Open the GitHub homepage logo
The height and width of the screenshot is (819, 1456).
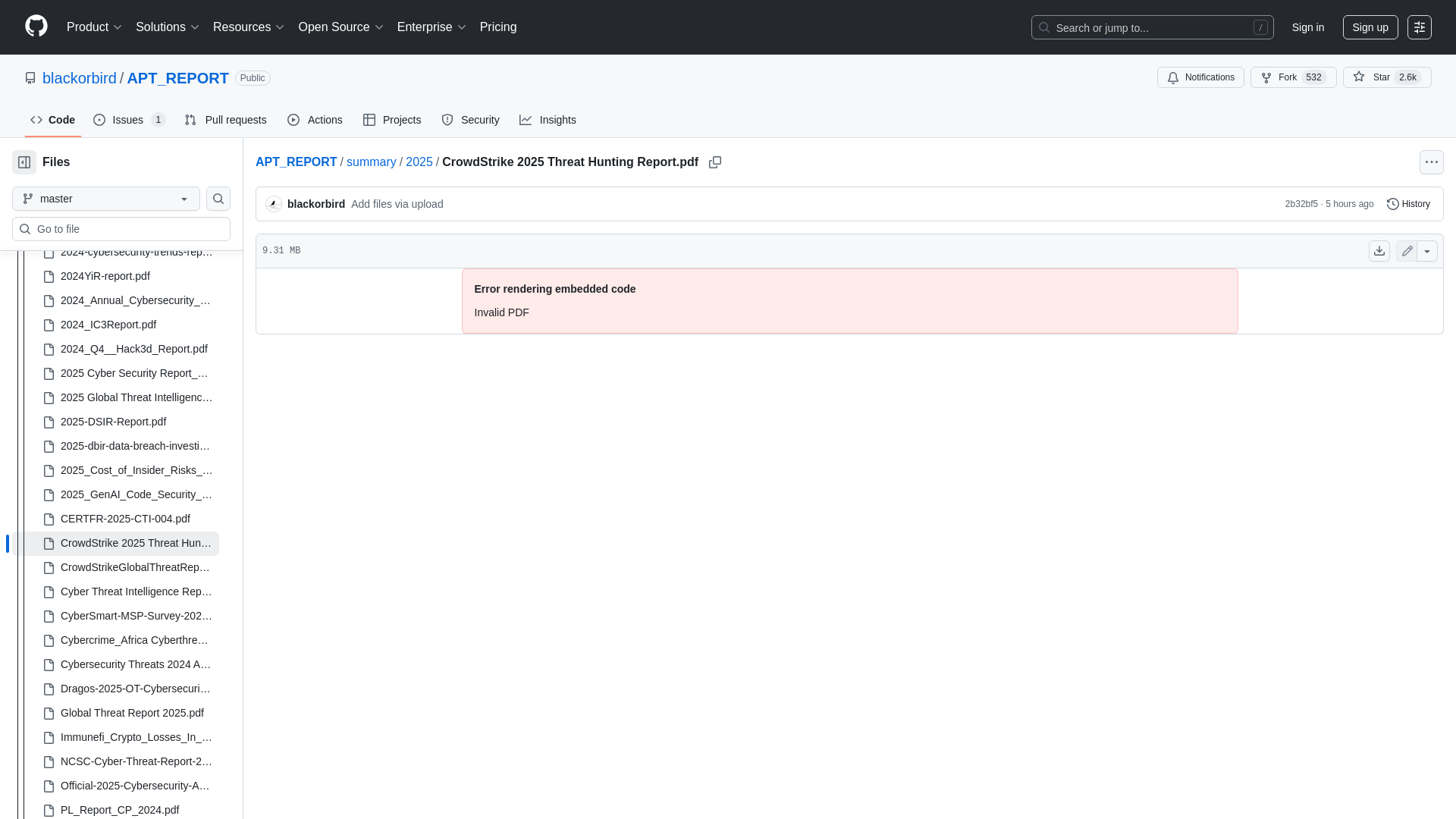click(36, 27)
